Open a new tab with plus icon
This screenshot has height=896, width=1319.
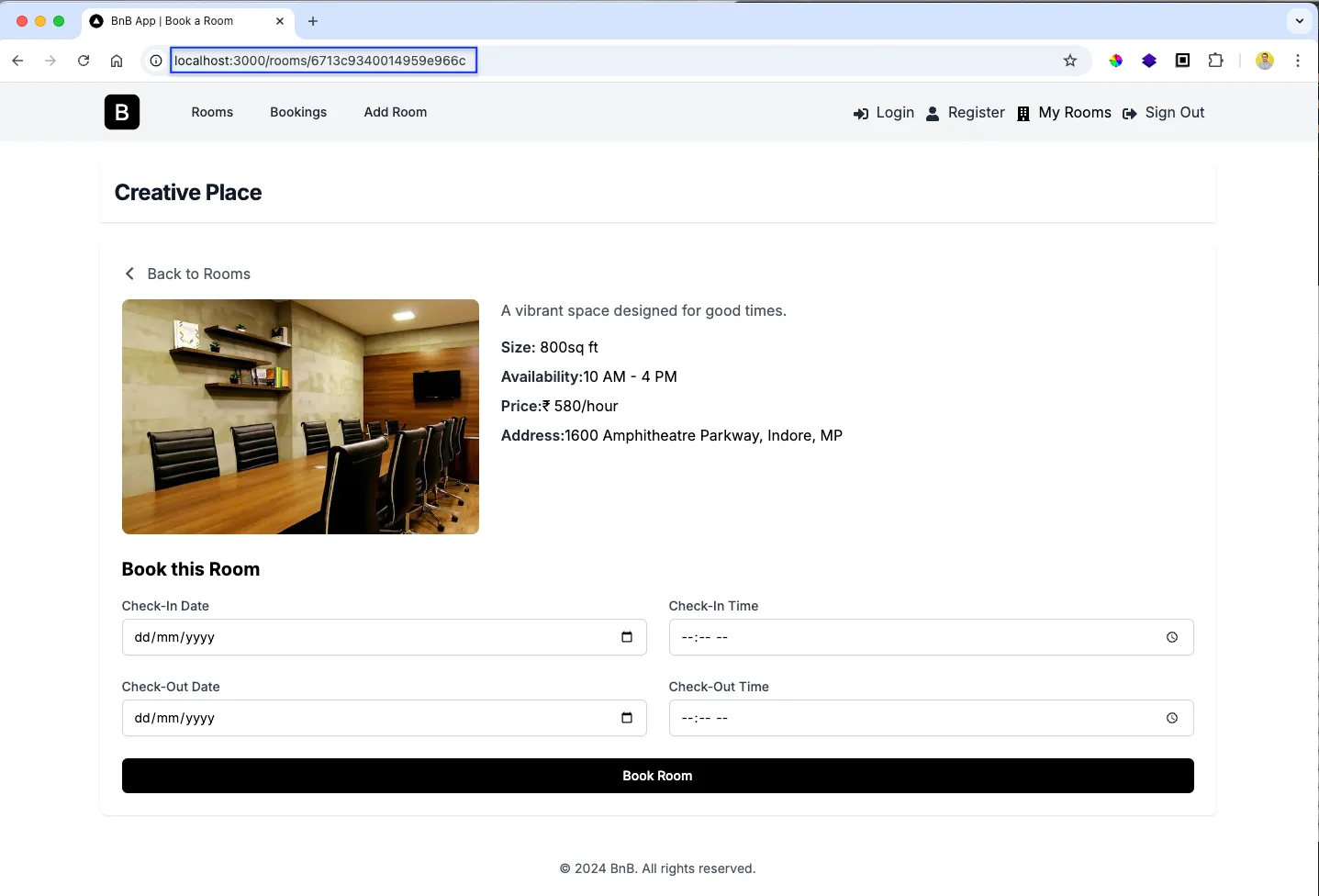[x=313, y=21]
